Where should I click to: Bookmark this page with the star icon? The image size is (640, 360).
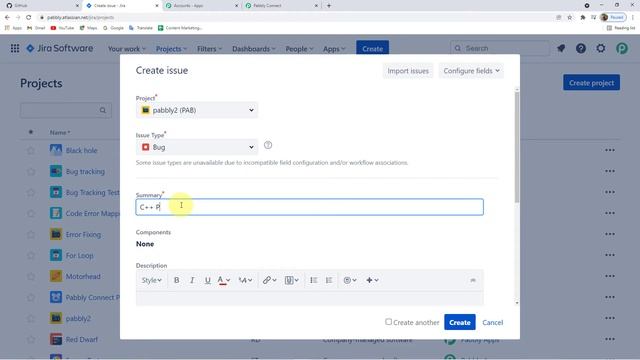point(570,17)
